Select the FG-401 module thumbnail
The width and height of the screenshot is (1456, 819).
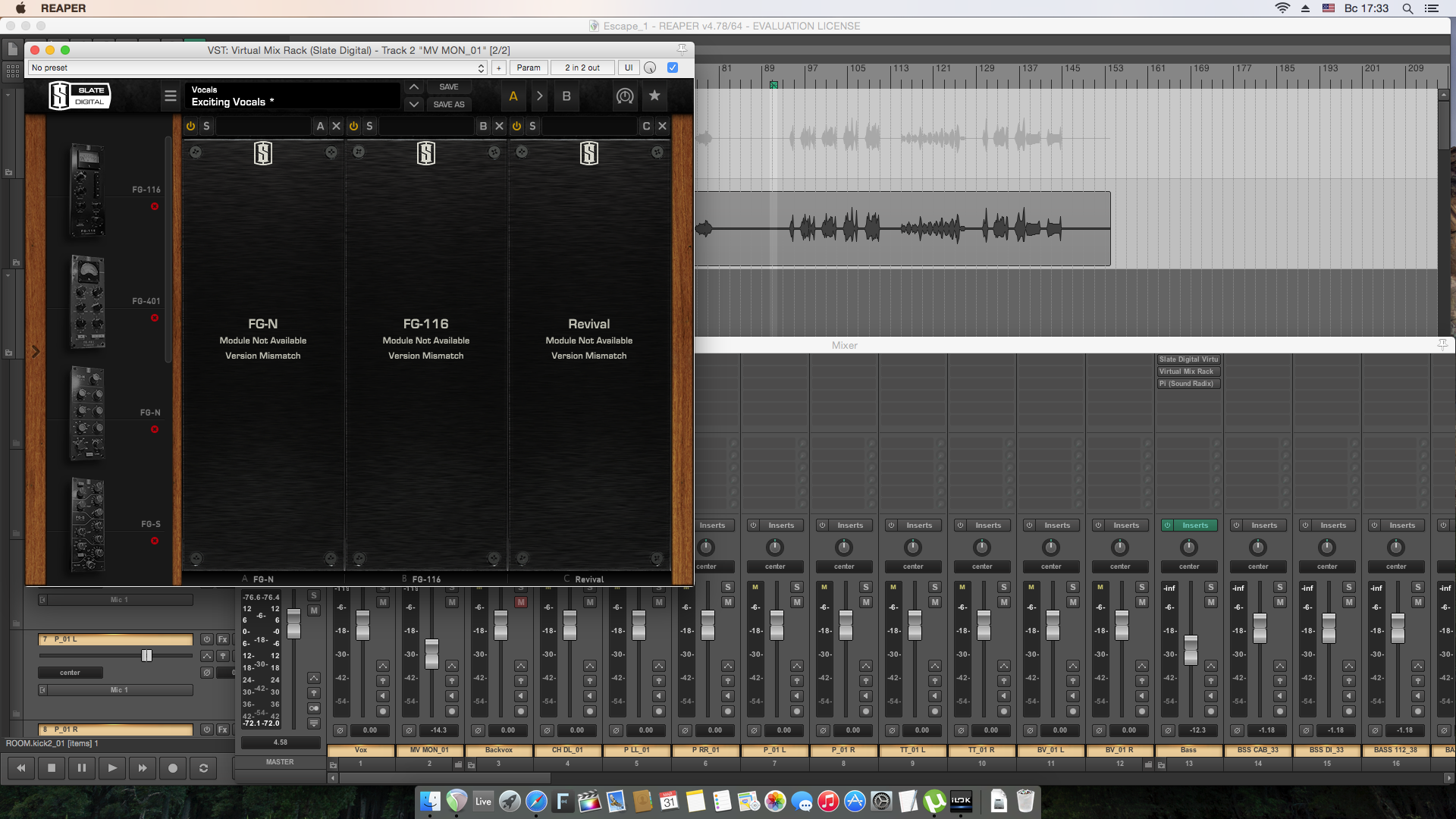(x=87, y=302)
